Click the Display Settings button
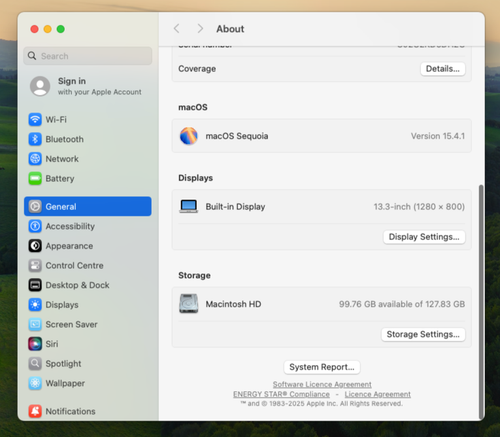This screenshot has width=500, height=437. 424,237
